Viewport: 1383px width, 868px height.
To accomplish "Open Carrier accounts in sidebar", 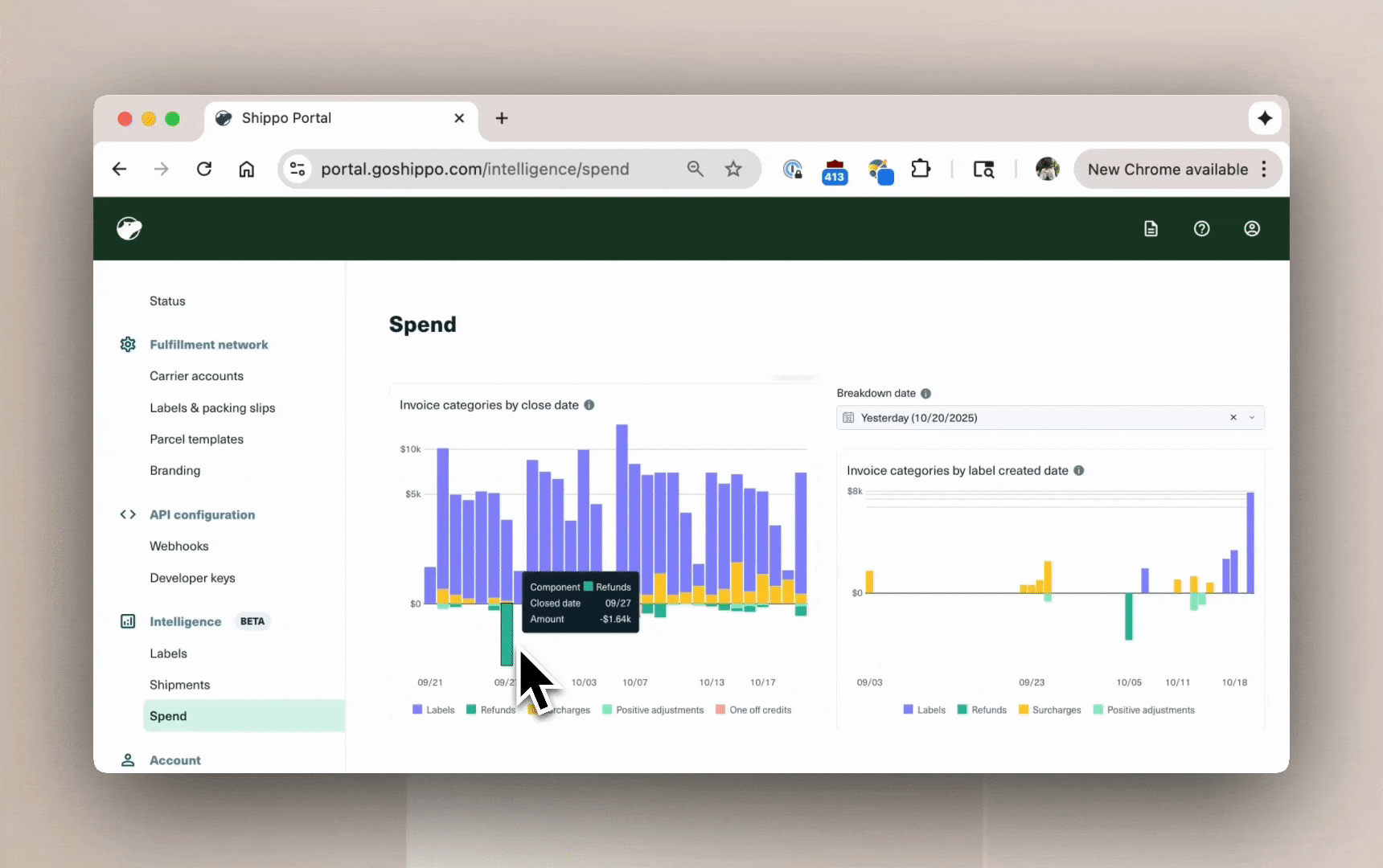I will click(196, 376).
